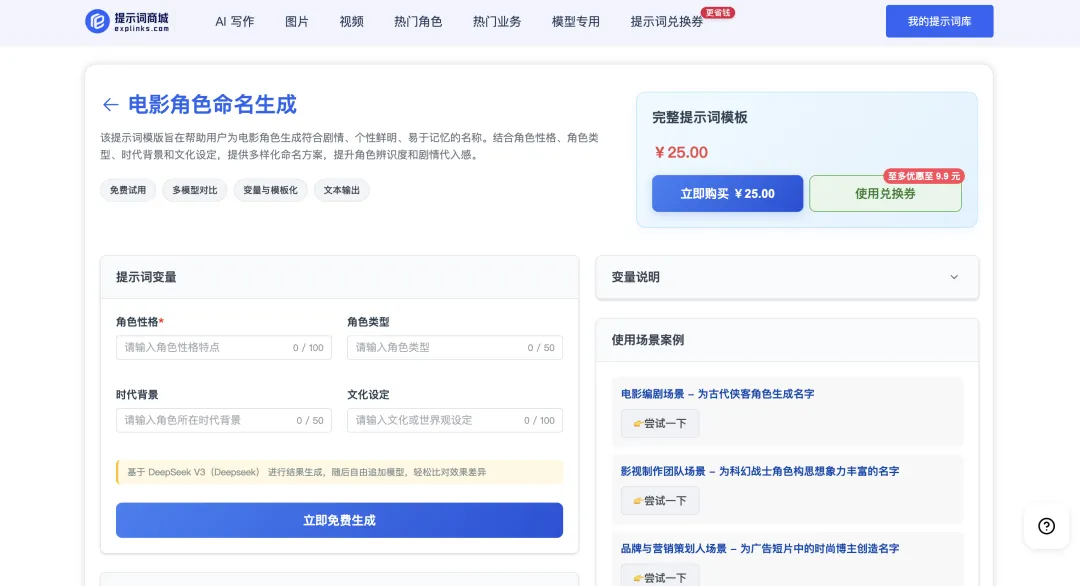Open the AI 写作 menu
Image resolution: width=1080 pixels, height=586 pixels.
coord(234,21)
